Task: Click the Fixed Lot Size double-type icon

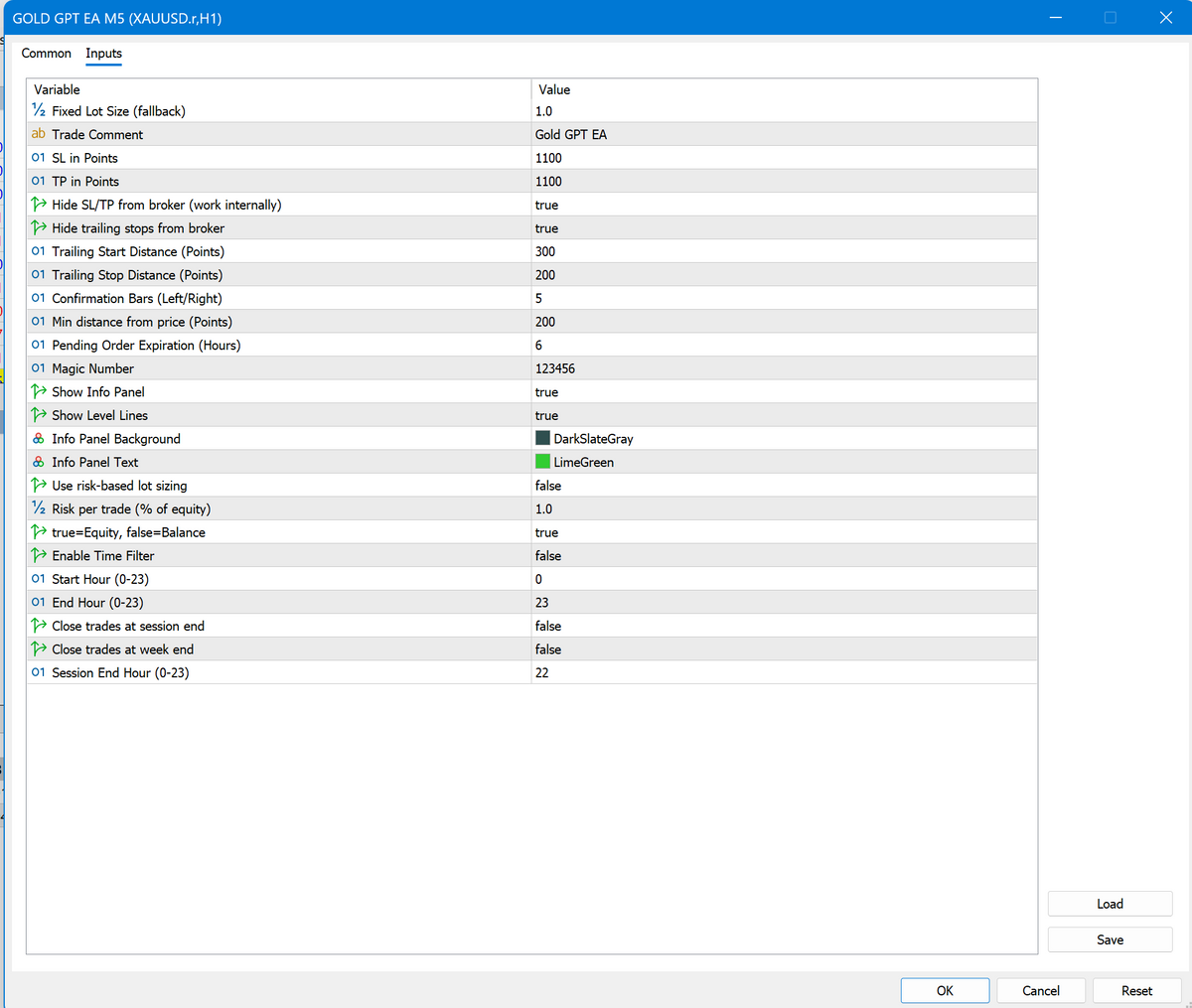Action: pyautogui.click(x=38, y=111)
